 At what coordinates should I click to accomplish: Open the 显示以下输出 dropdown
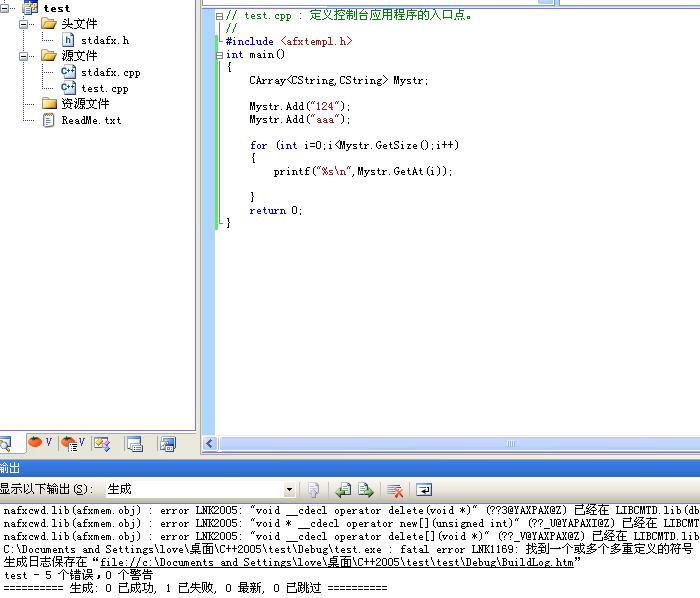pyautogui.click(x=289, y=490)
